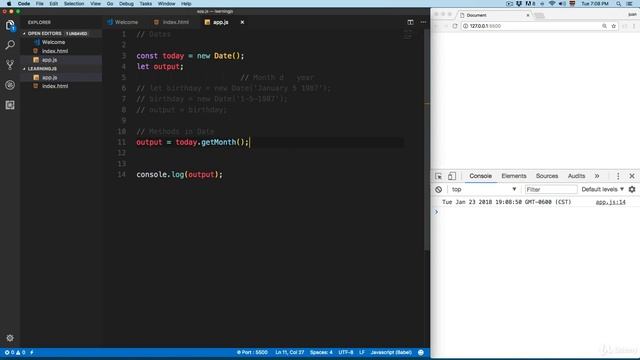Open the Tasks menu
This screenshot has height=360, width=640.
pos(145,4)
